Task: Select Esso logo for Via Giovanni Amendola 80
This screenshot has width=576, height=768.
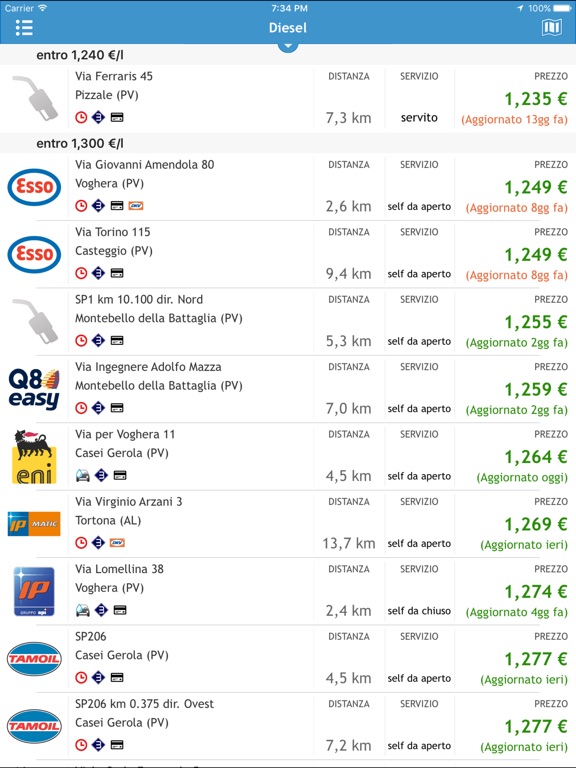Action: click(x=34, y=187)
